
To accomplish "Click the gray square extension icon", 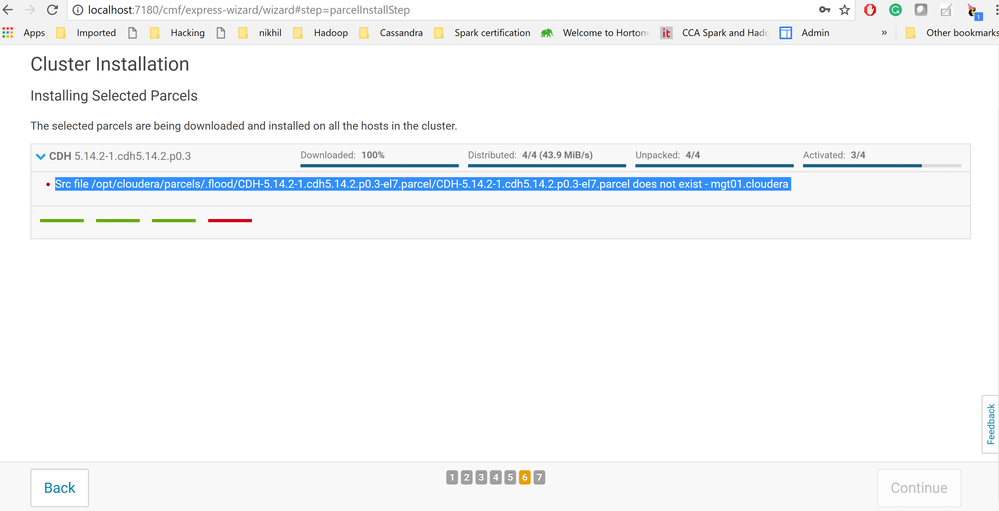I will pos(921,10).
